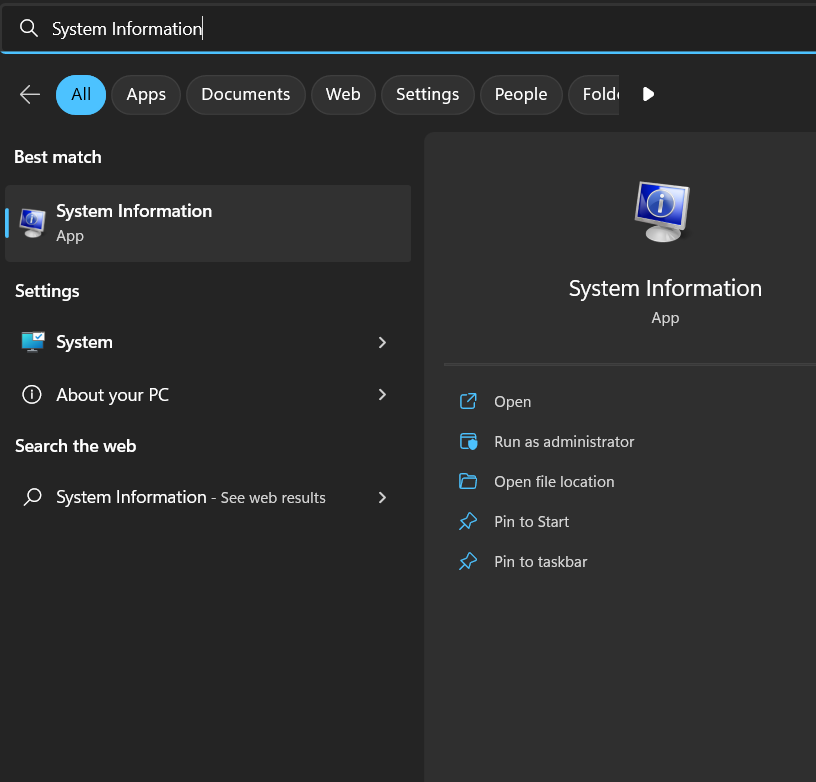Click the Open action icon
Image resolution: width=816 pixels, height=782 pixels.
coord(468,401)
